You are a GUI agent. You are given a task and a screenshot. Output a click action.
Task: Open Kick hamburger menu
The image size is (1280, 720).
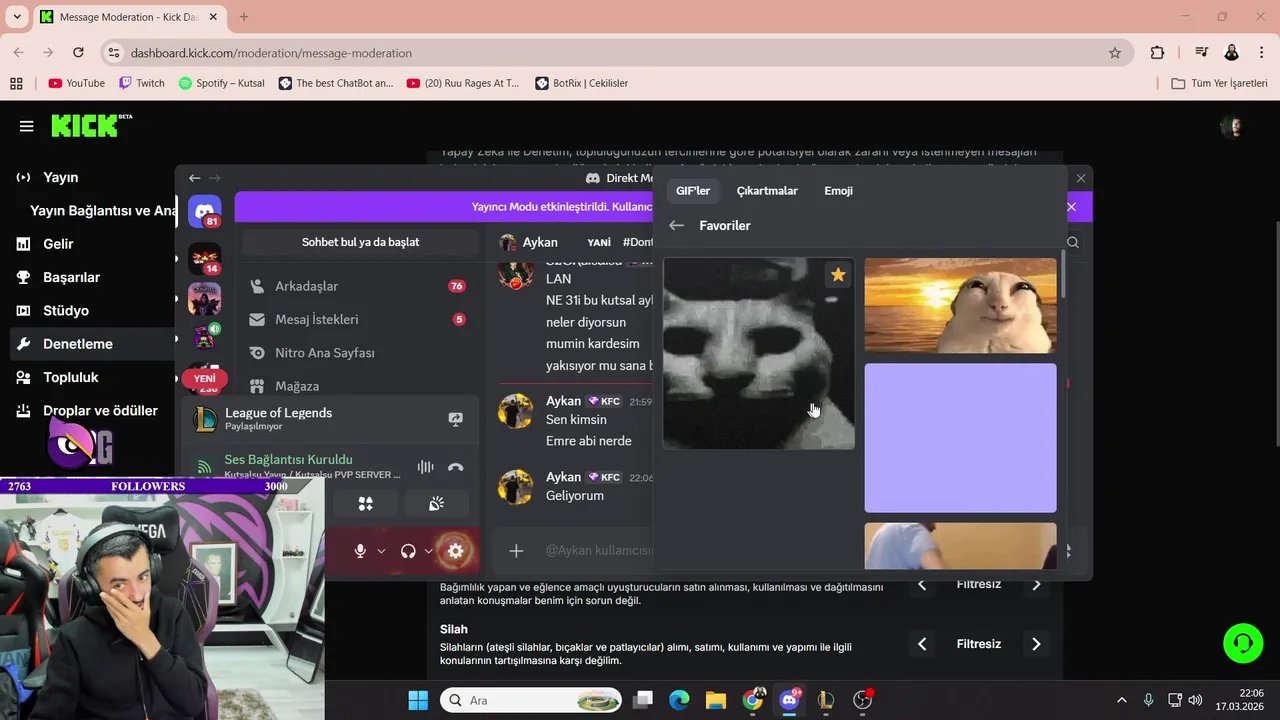click(27, 126)
